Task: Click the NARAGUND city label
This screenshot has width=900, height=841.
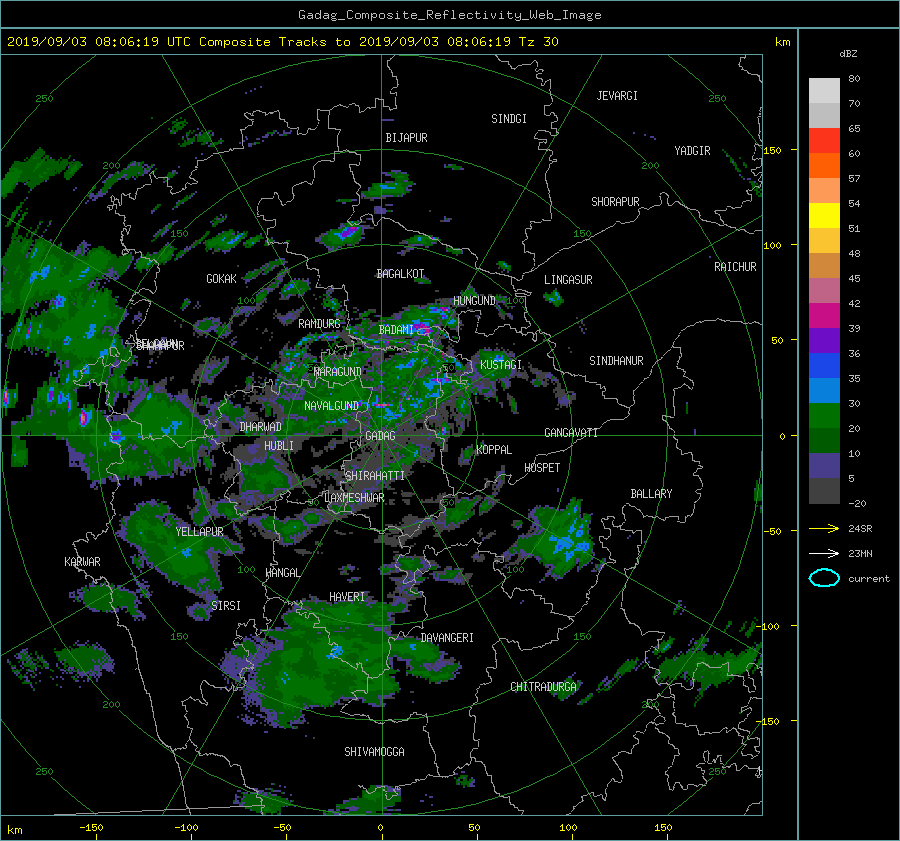Action: coord(338,372)
